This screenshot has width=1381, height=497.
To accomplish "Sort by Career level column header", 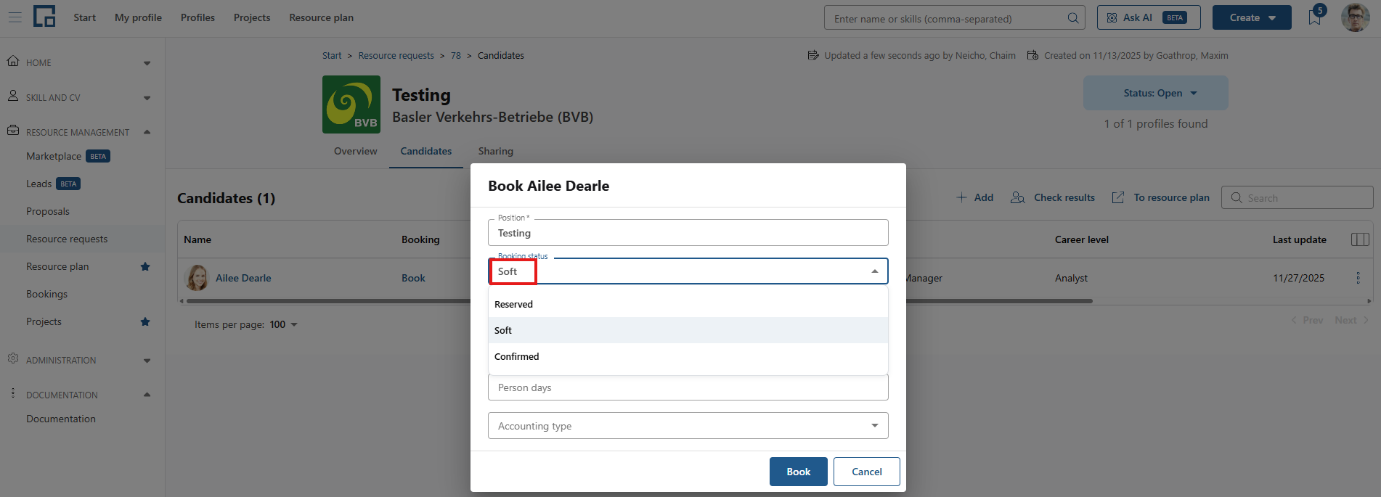I will pyautogui.click(x=1082, y=240).
